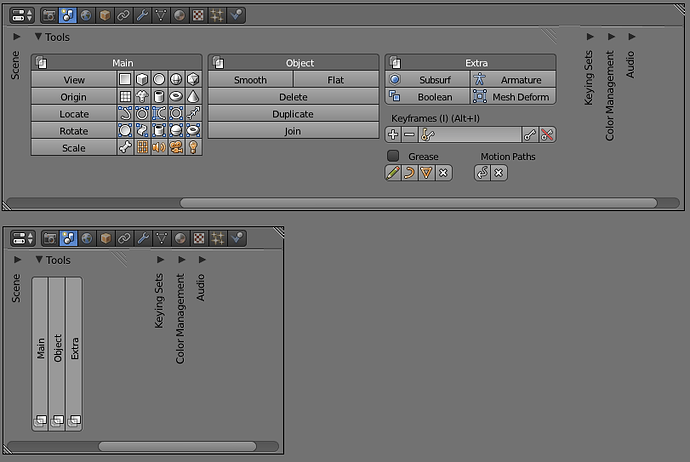This screenshot has width=690, height=462.
Task: Open Material tab in bottom header
Action: coord(180,238)
